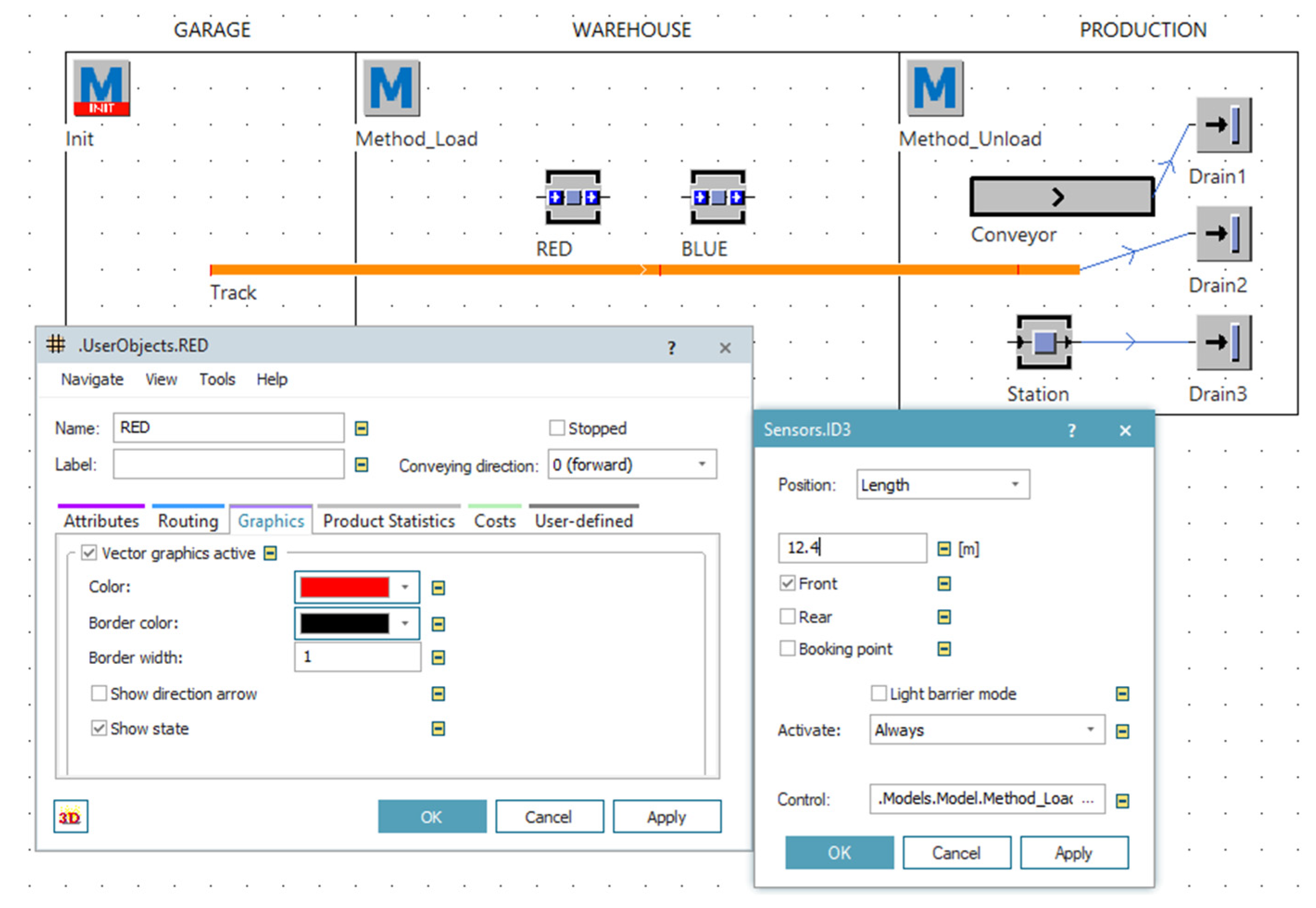Enable the Rear sensor checkbox
1316x908 pixels.
(787, 617)
